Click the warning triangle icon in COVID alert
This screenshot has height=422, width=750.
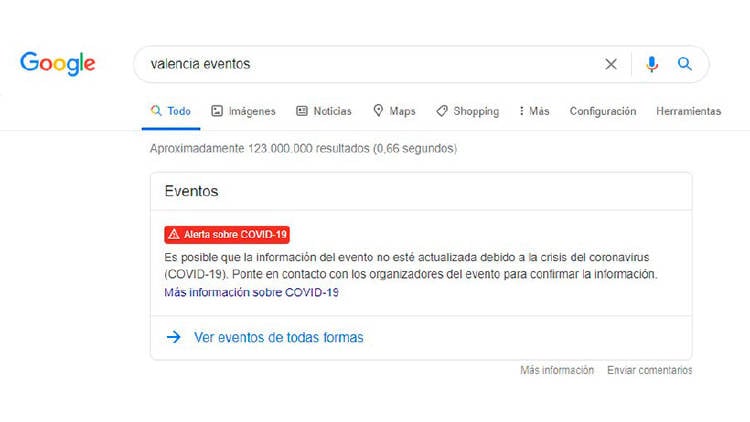point(174,234)
